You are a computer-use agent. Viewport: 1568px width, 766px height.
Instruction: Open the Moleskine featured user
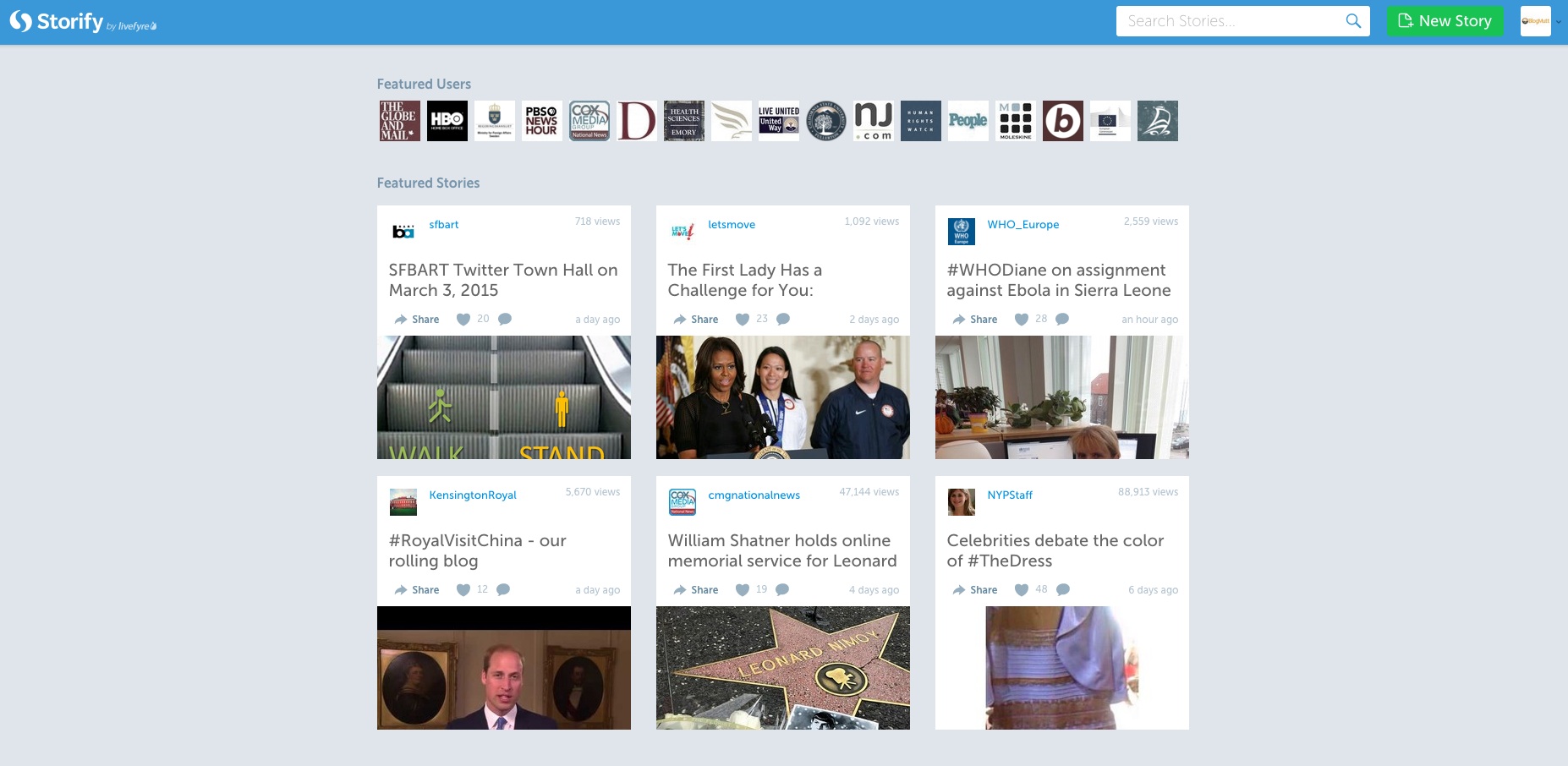(x=1016, y=121)
